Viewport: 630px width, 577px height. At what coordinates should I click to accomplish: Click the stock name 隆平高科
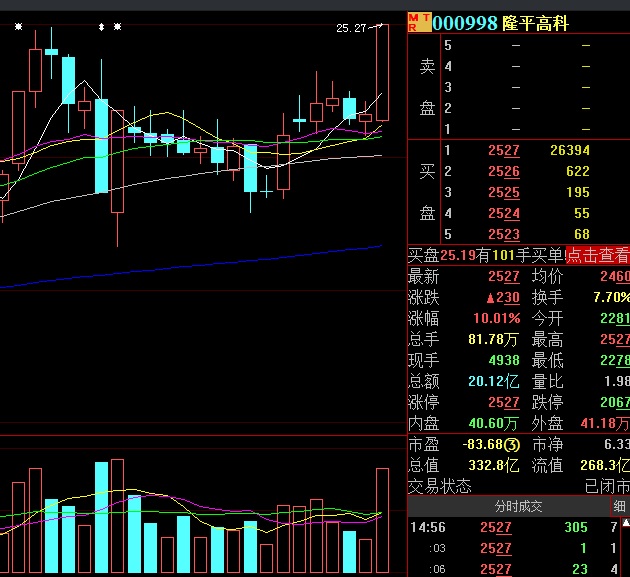point(536,23)
